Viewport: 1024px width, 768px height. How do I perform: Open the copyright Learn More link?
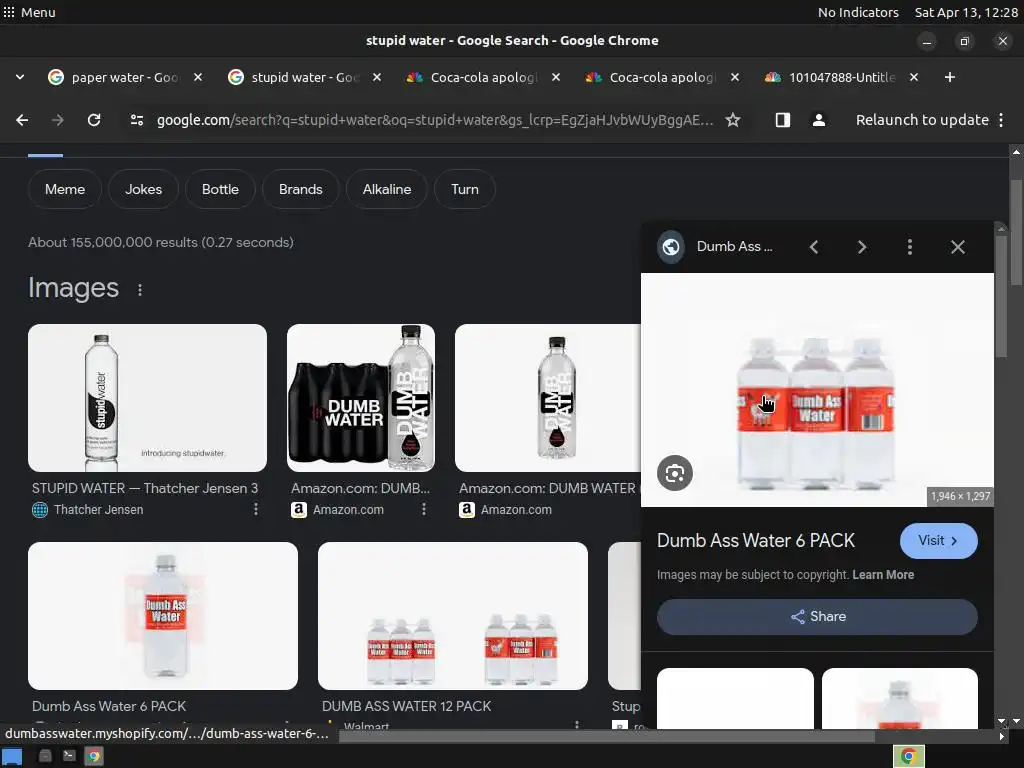click(x=883, y=575)
